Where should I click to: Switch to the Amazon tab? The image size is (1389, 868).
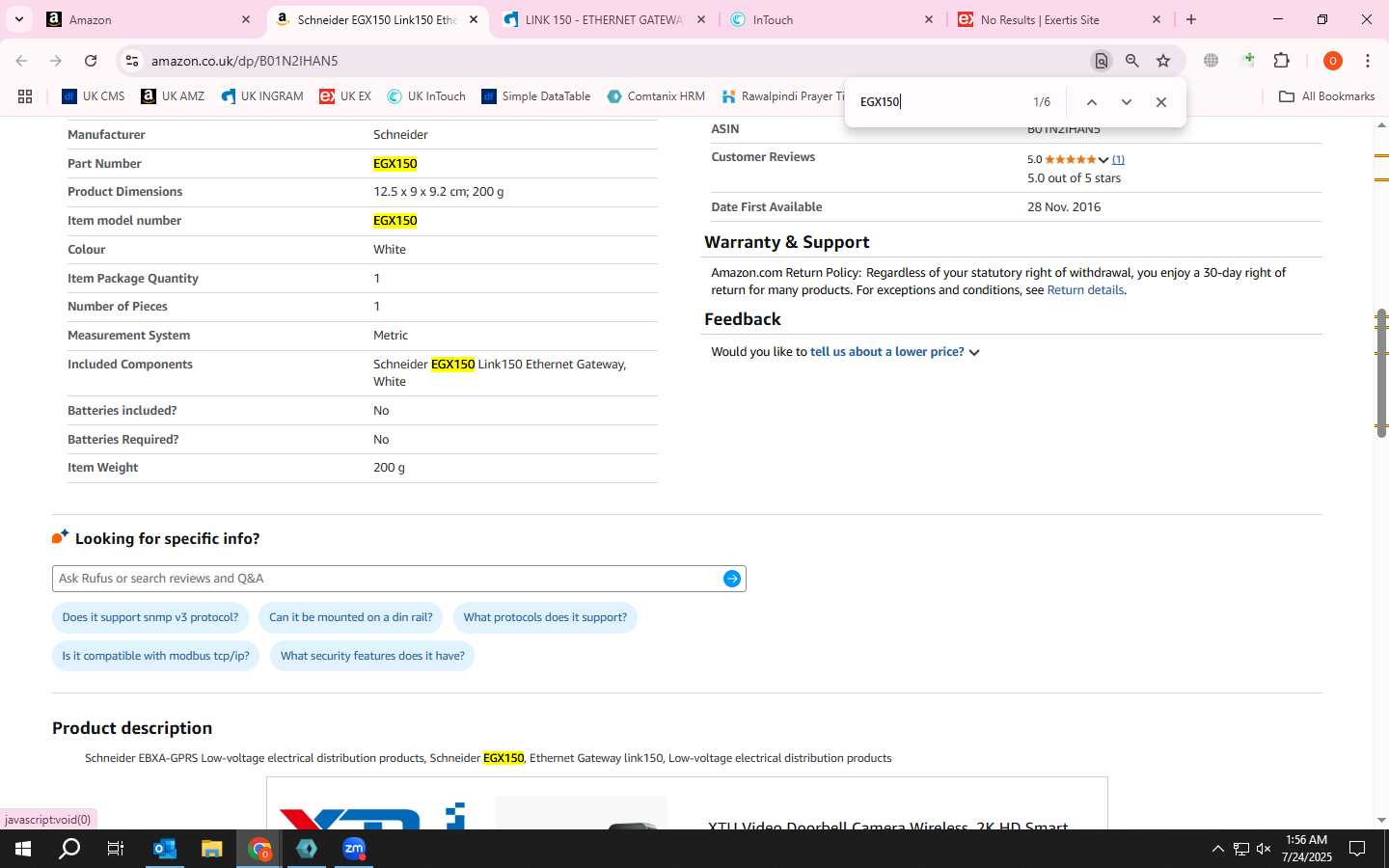[x=150, y=19]
